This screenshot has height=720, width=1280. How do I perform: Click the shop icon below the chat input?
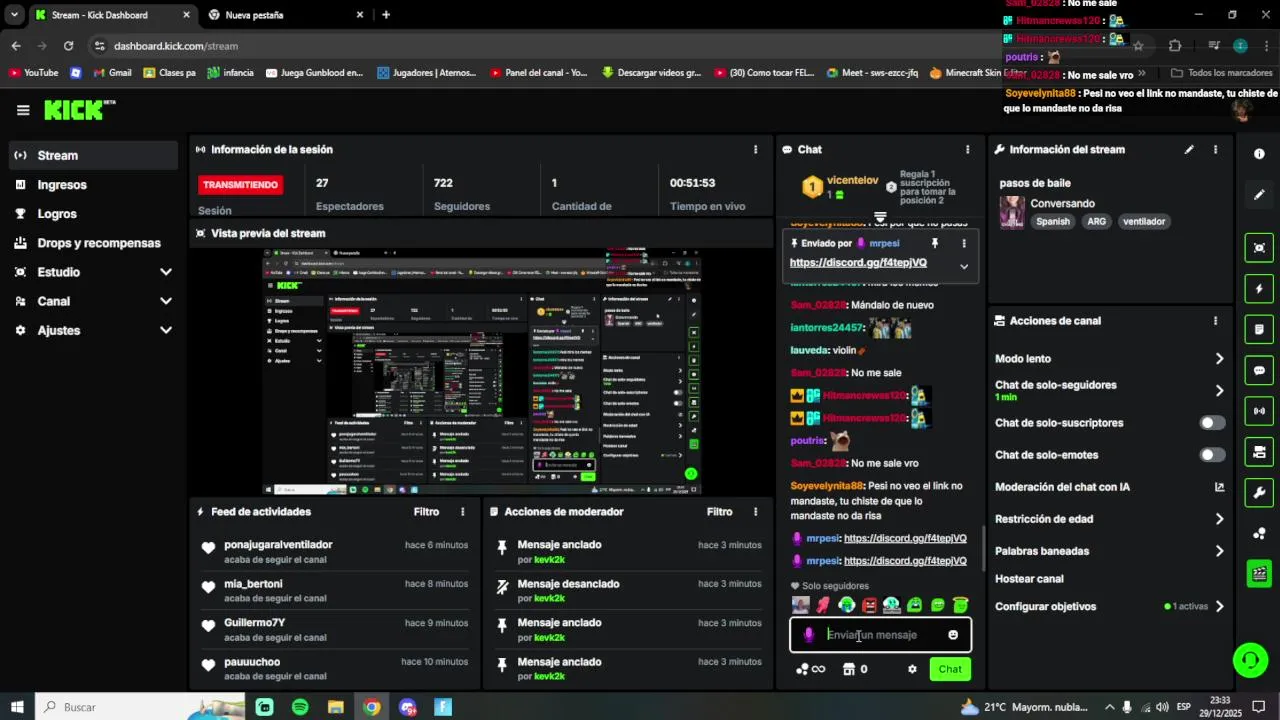(x=849, y=669)
